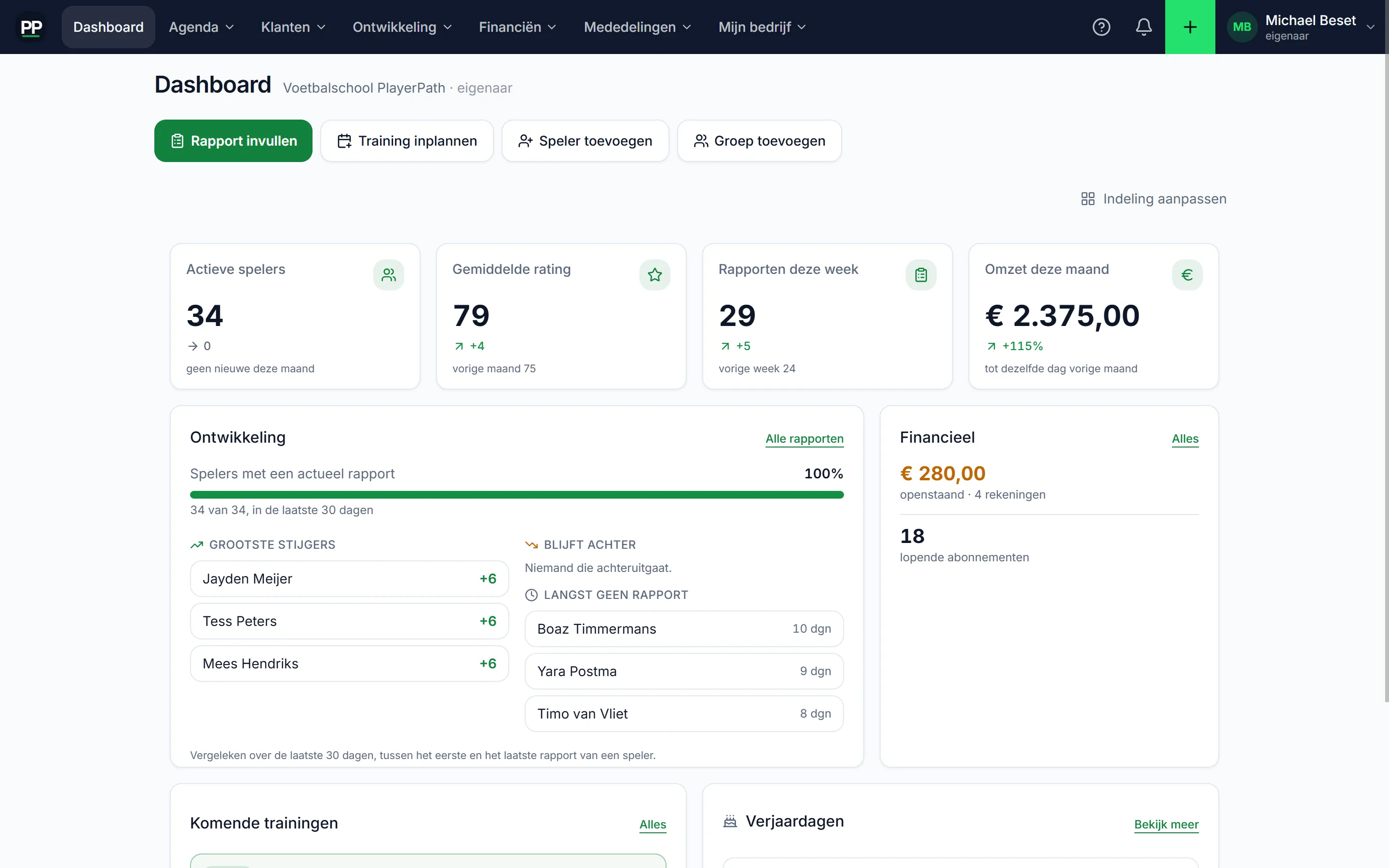
Task: Click the Rapporten deze week clipboard icon
Action: click(921, 275)
